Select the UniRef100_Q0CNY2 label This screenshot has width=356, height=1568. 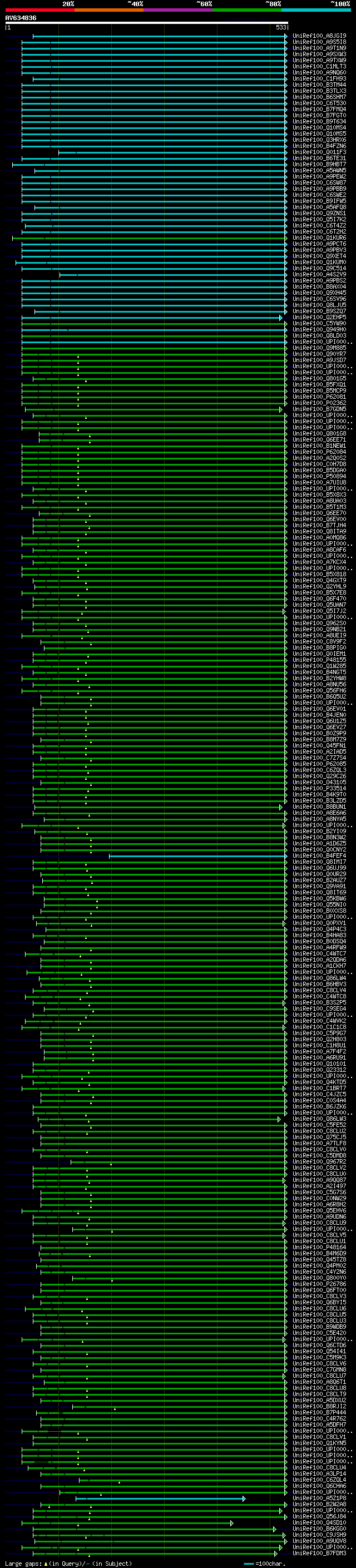click(x=319, y=850)
